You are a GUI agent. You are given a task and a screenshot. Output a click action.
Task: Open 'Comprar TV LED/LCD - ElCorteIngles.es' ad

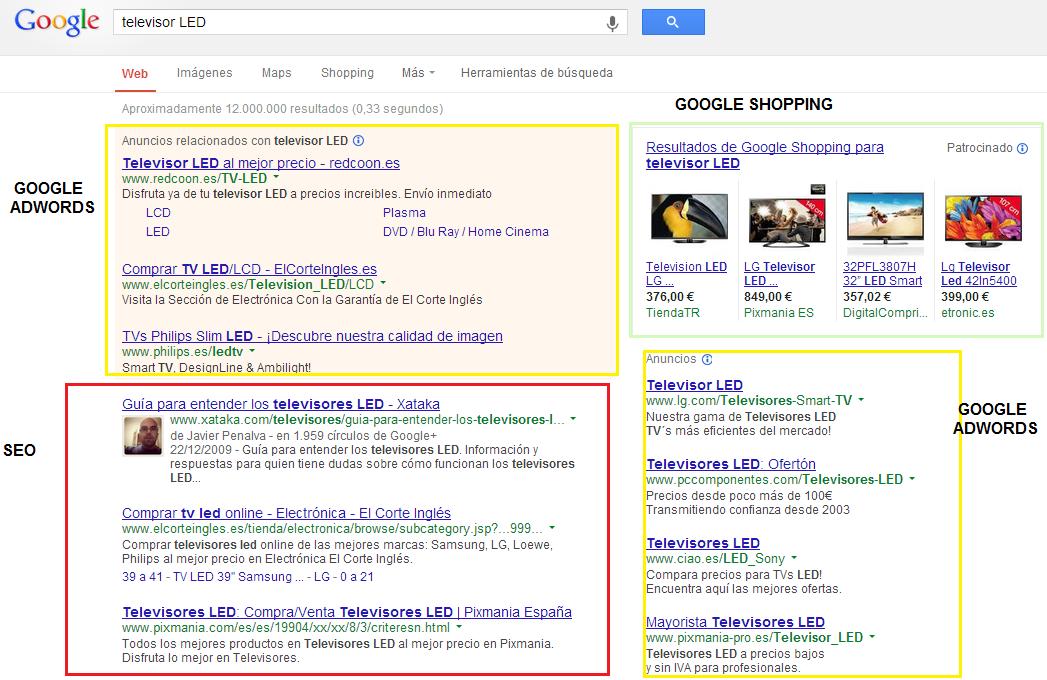coord(249,269)
